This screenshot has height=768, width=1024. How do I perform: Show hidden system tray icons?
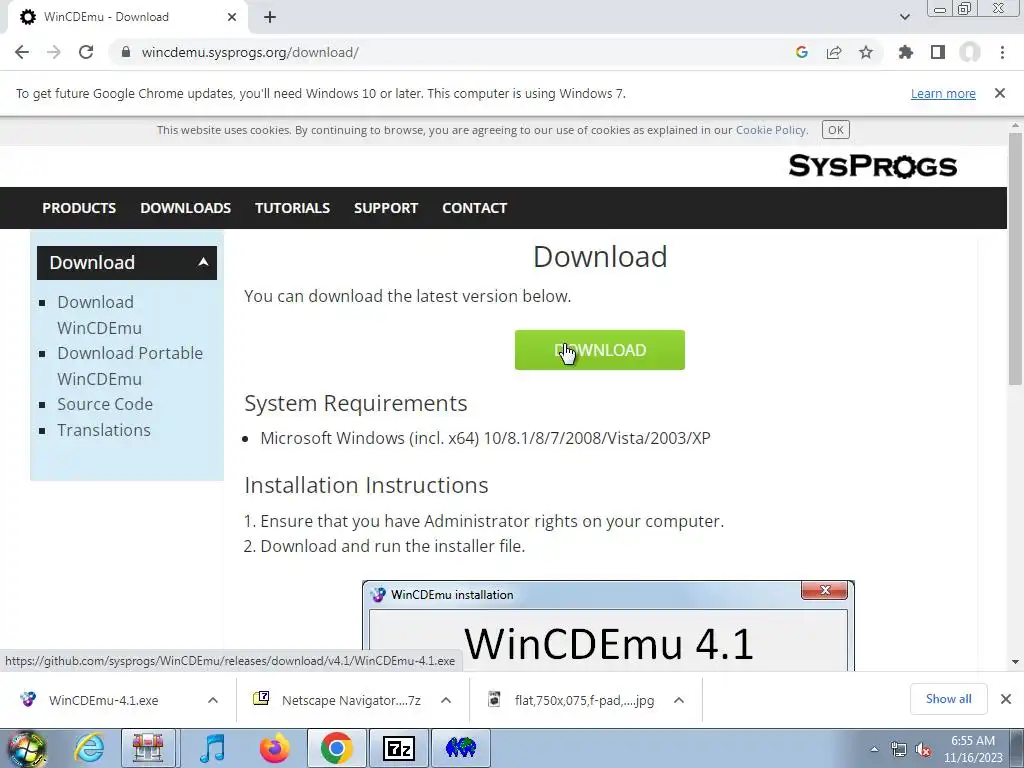point(874,750)
